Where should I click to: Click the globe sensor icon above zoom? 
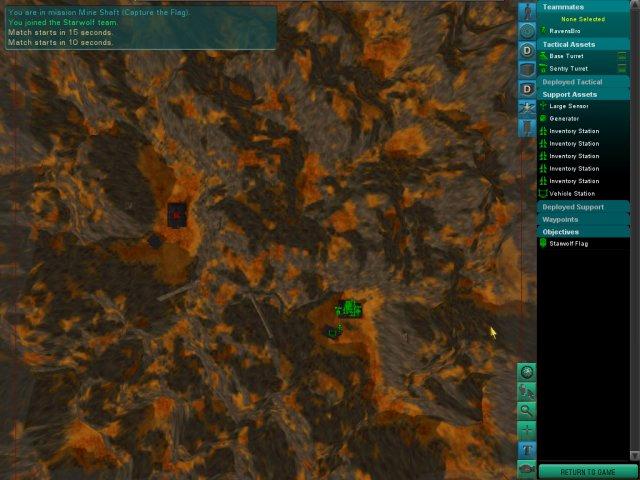(x=527, y=372)
